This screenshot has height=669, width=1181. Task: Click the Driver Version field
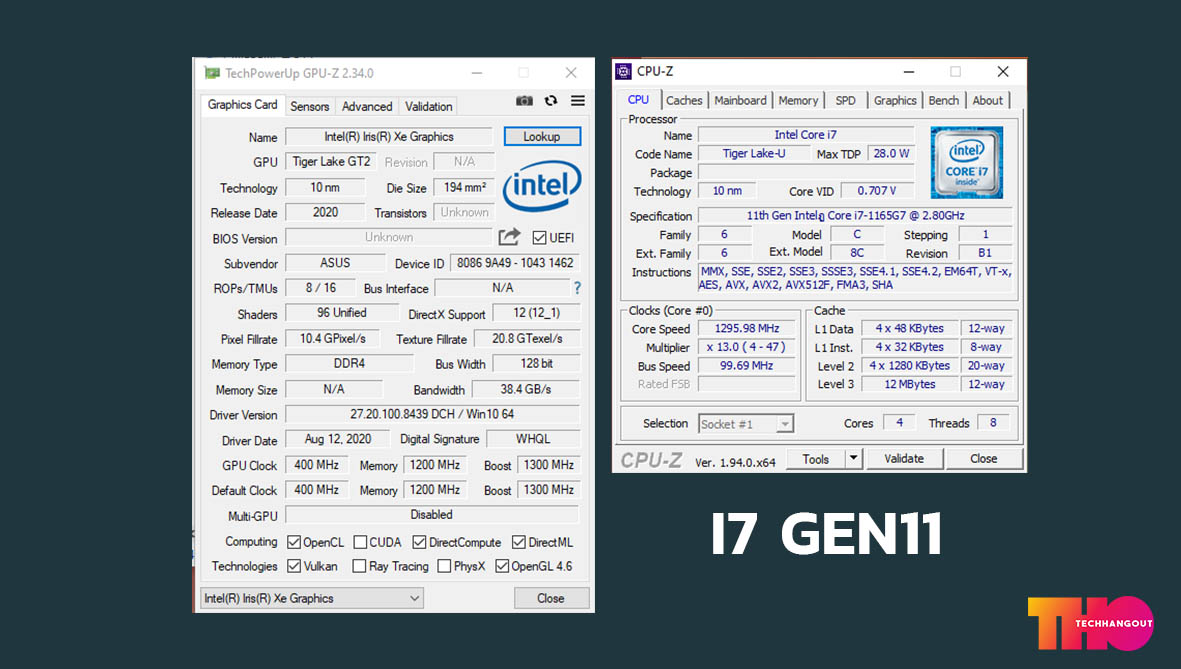click(432, 414)
